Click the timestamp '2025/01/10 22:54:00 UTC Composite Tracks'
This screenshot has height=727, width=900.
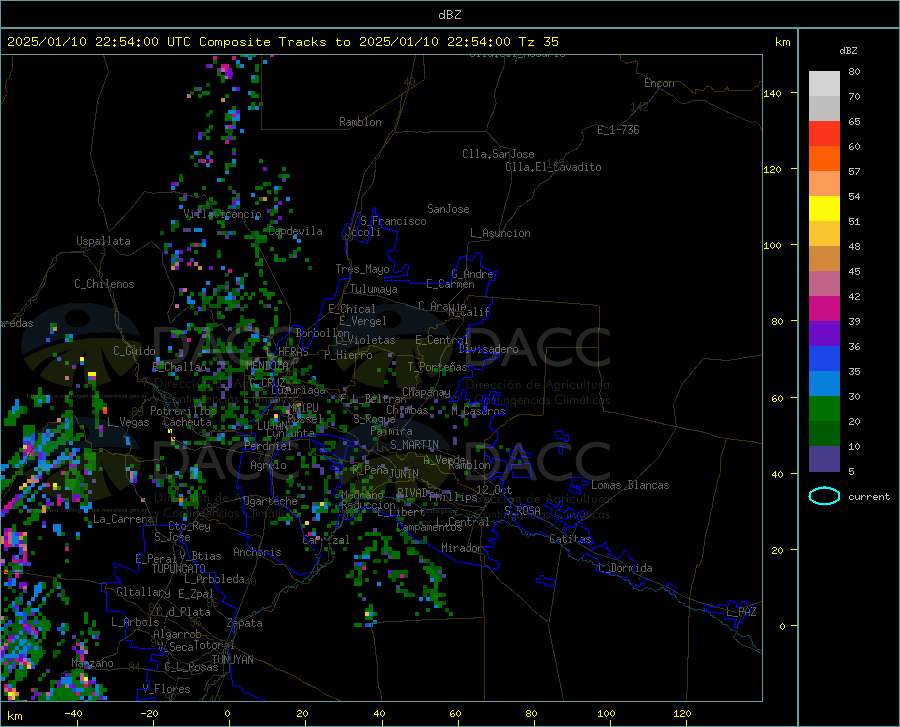(x=139, y=41)
